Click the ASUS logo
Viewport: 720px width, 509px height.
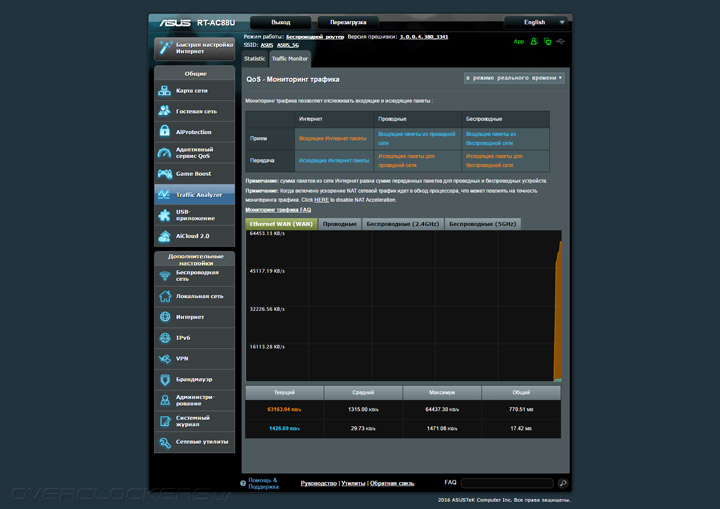point(175,23)
